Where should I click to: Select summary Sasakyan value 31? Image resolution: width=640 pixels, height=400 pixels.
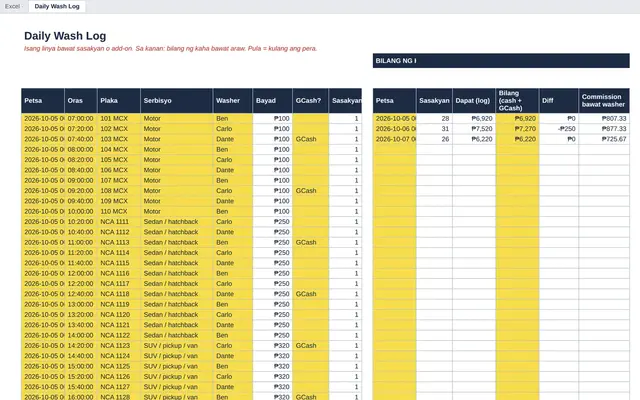434,129
